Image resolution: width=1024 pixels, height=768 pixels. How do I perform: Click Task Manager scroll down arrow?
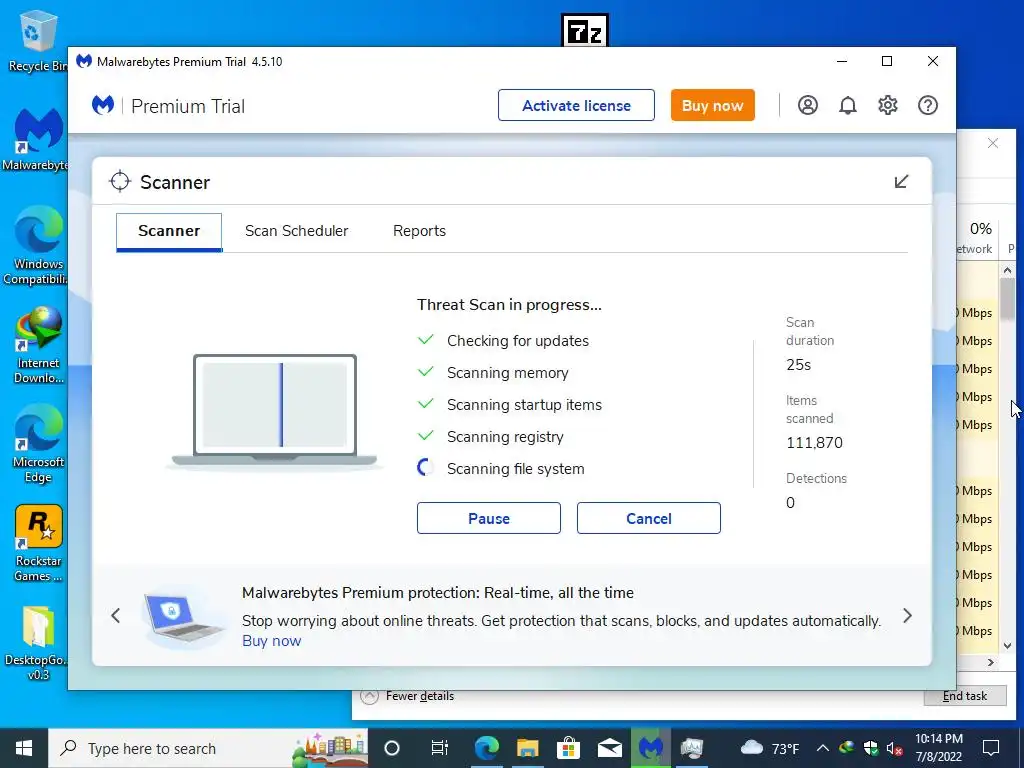(1007, 646)
